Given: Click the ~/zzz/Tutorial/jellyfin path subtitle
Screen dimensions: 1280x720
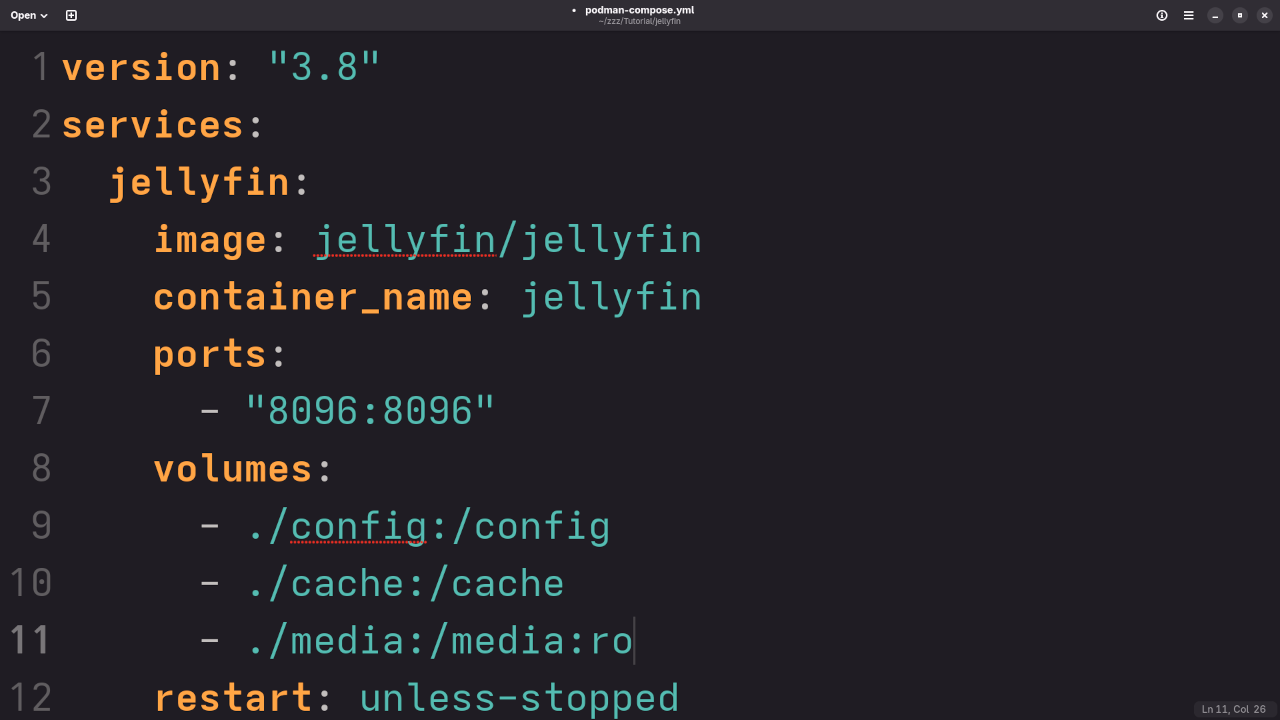Looking at the screenshot, I should coord(639,21).
